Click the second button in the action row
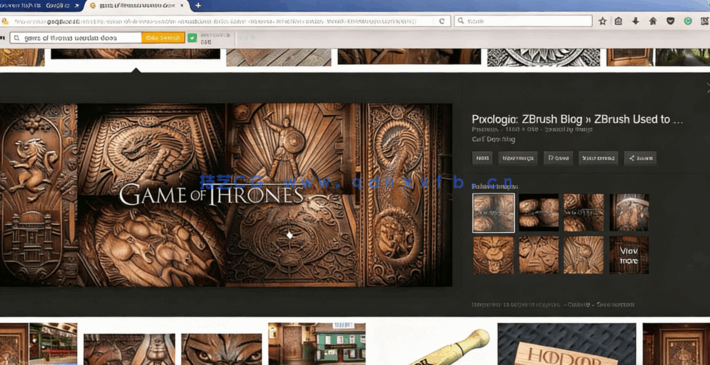The width and height of the screenshot is (710, 365). (x=518, y=158)
